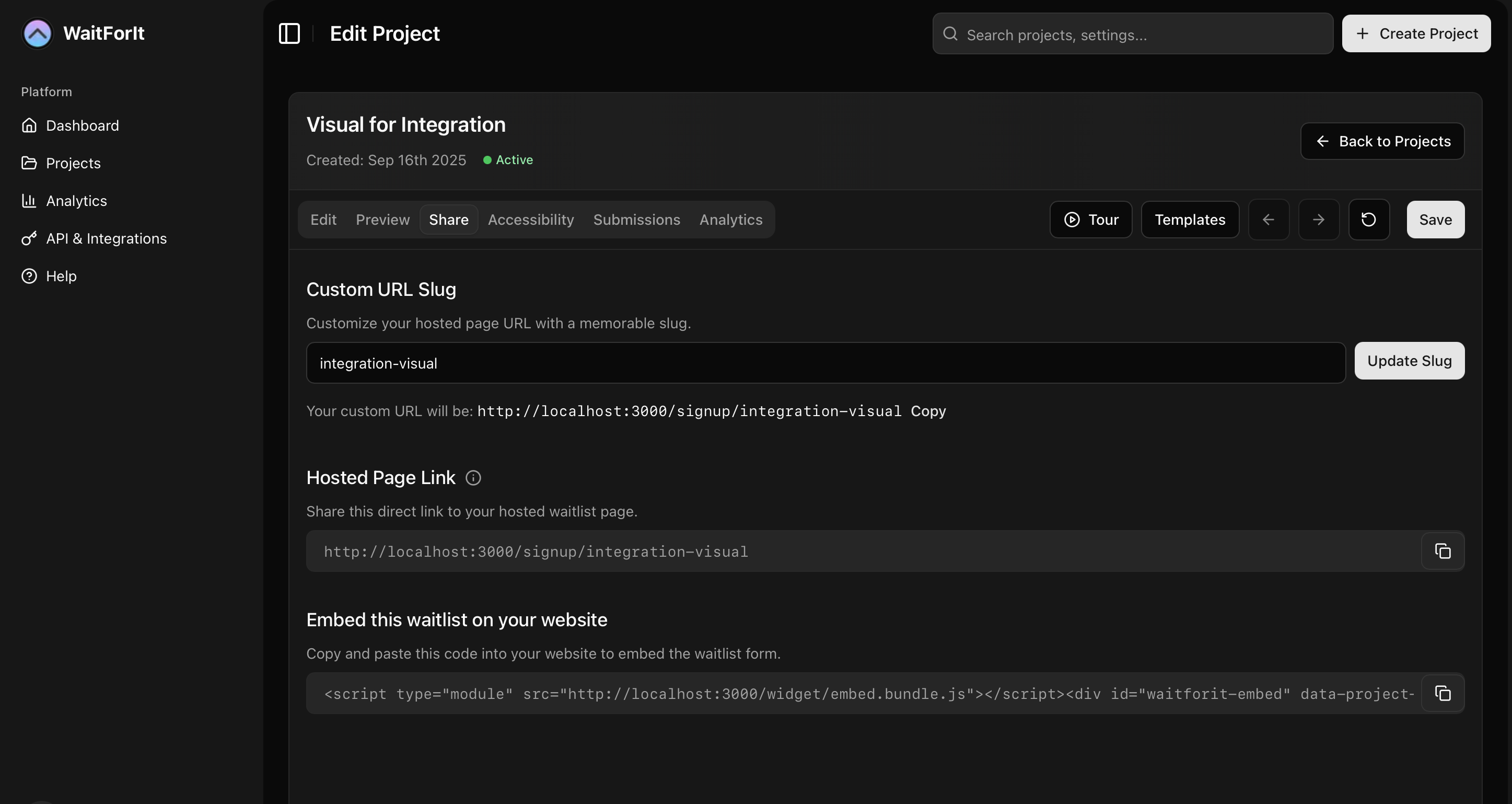Switch to the Accessibility tab

tap(531, 219)
